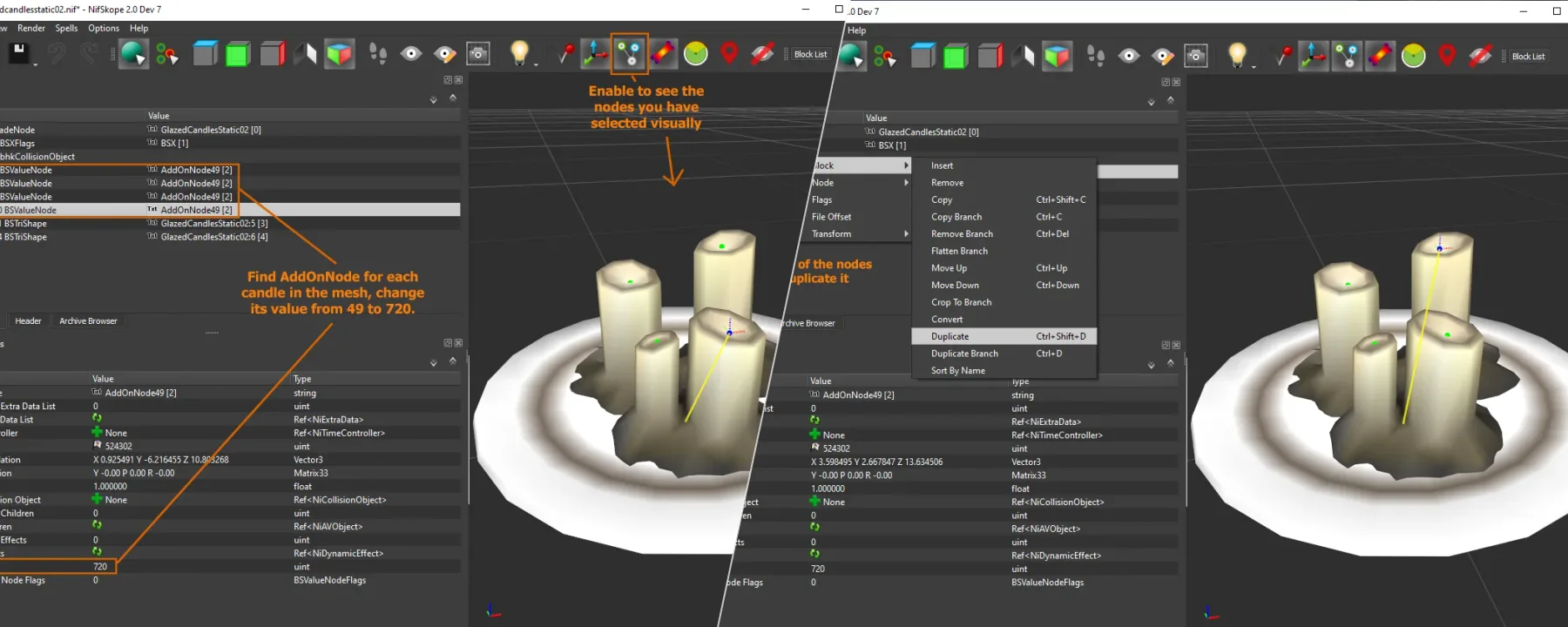The width and height of the screenshot is (1568, 627).
Task: Open the Spells menu
Action: [66, 28]
